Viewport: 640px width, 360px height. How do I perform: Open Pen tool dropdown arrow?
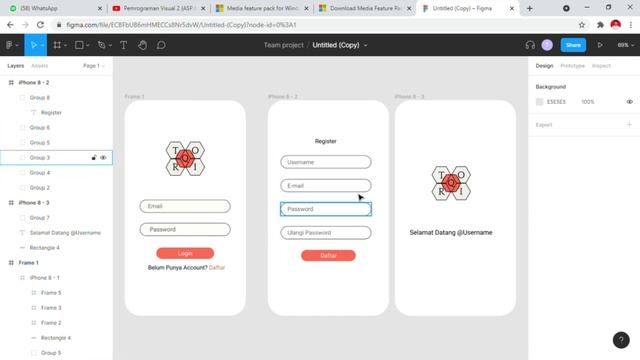pos(110,45)
